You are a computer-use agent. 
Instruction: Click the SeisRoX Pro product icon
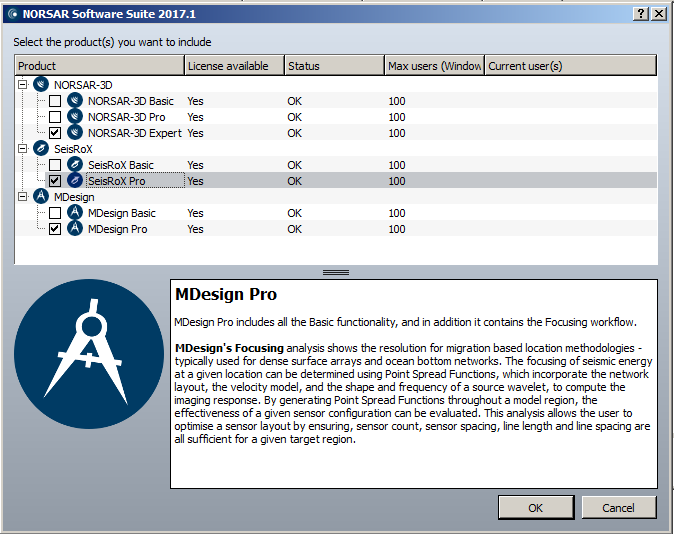pyautogui.click(x=75, y=181)
